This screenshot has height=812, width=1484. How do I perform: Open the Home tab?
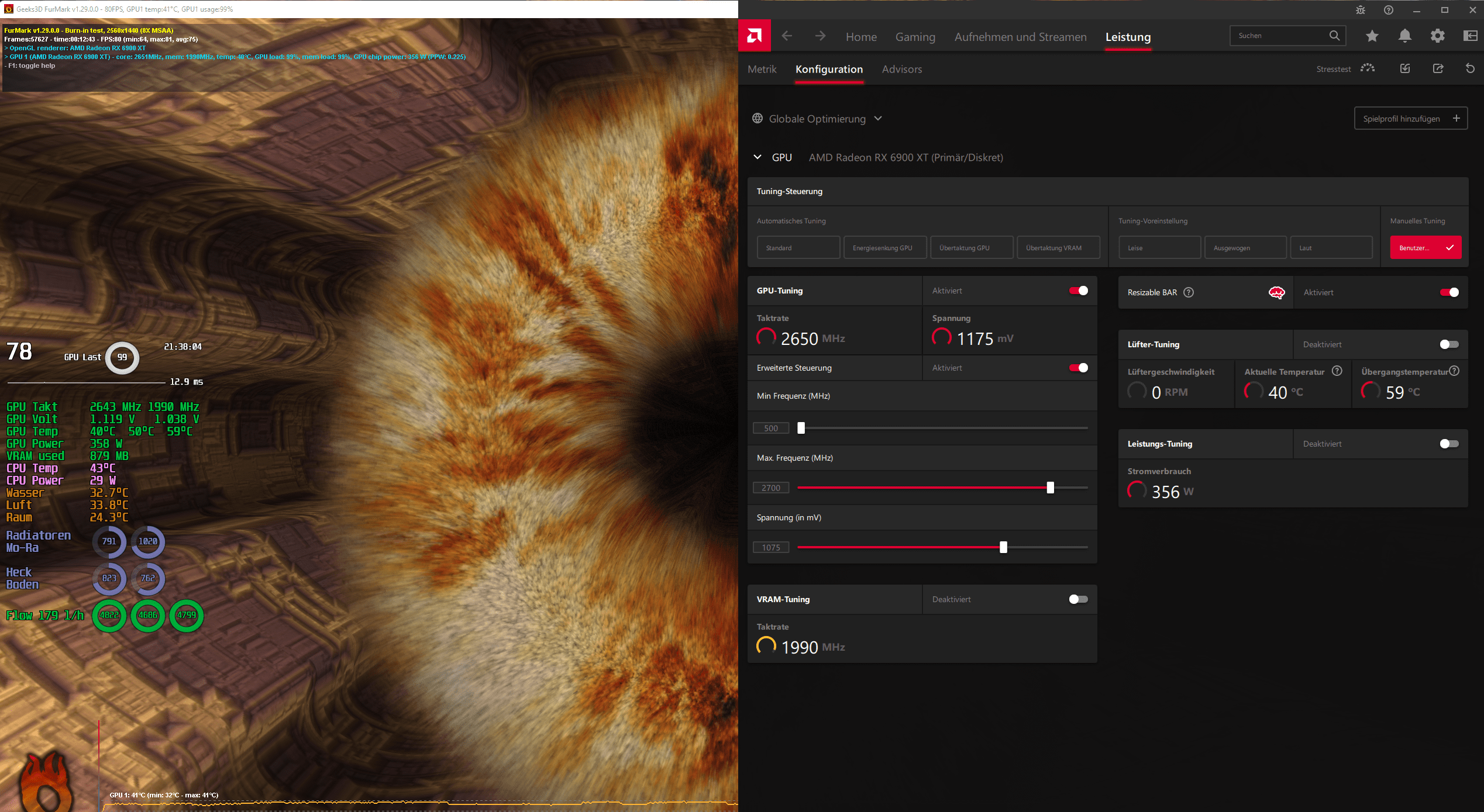coord(861,37)
